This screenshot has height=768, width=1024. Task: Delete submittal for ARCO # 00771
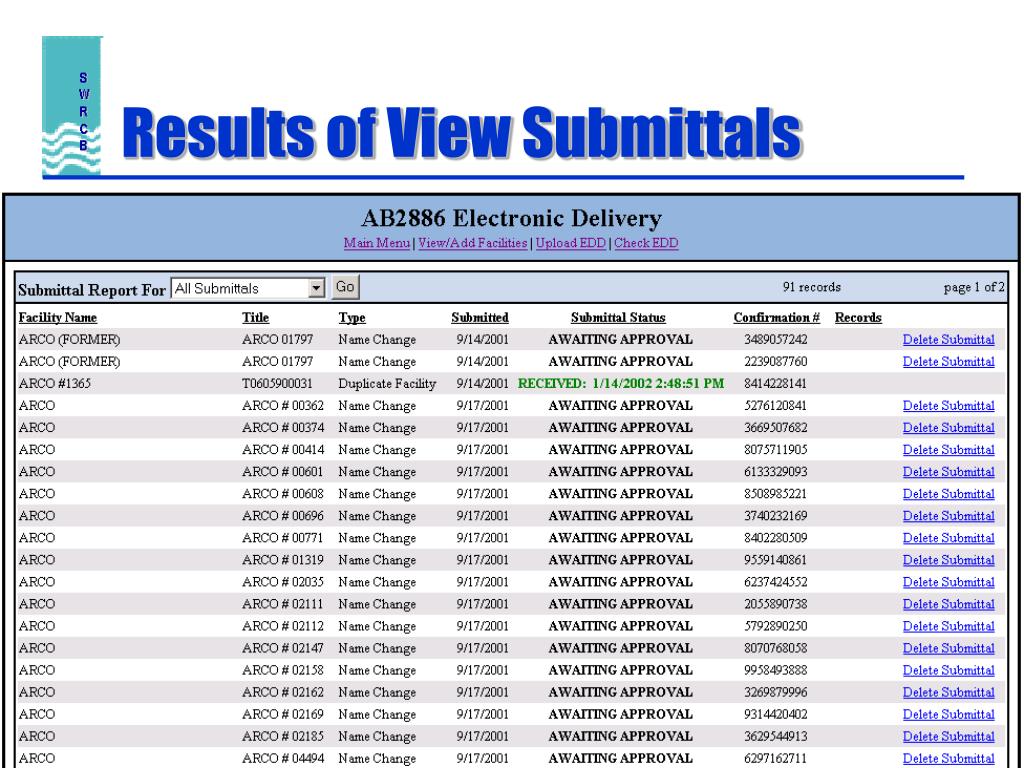949,538
